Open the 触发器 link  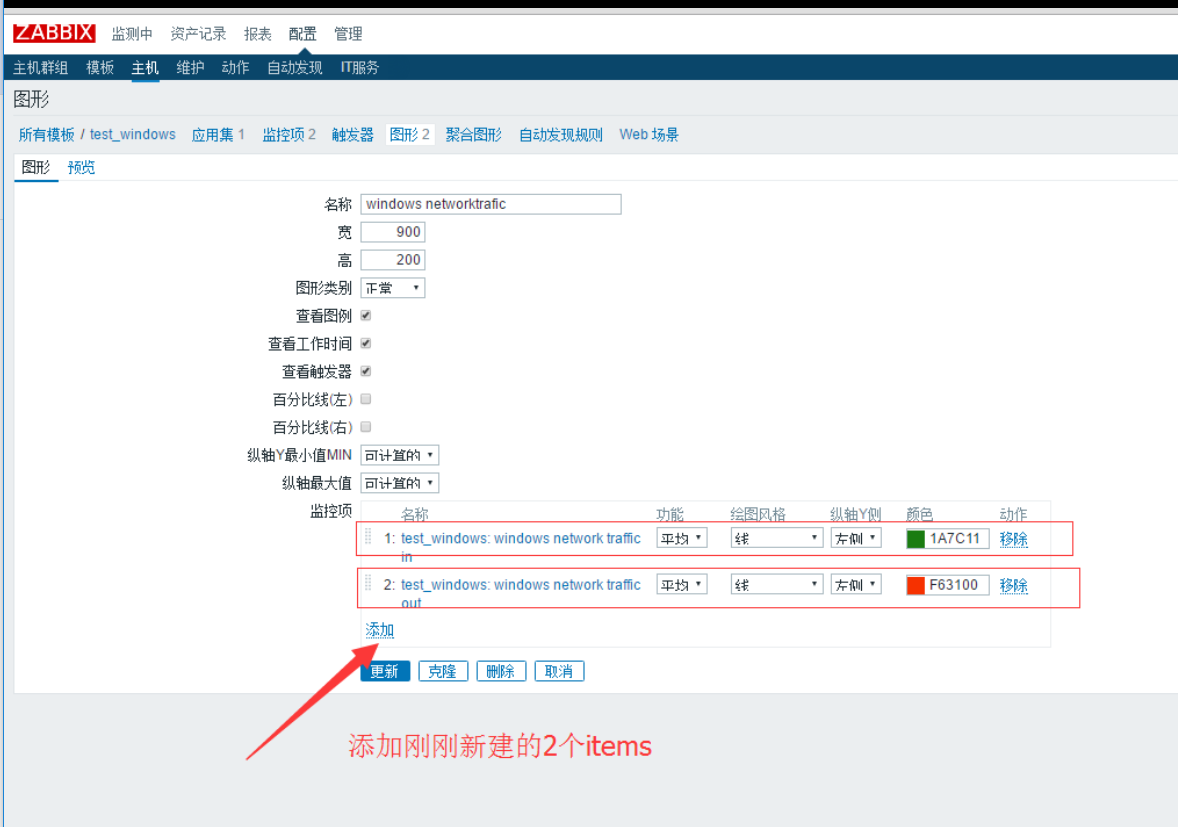click(352, 134)
